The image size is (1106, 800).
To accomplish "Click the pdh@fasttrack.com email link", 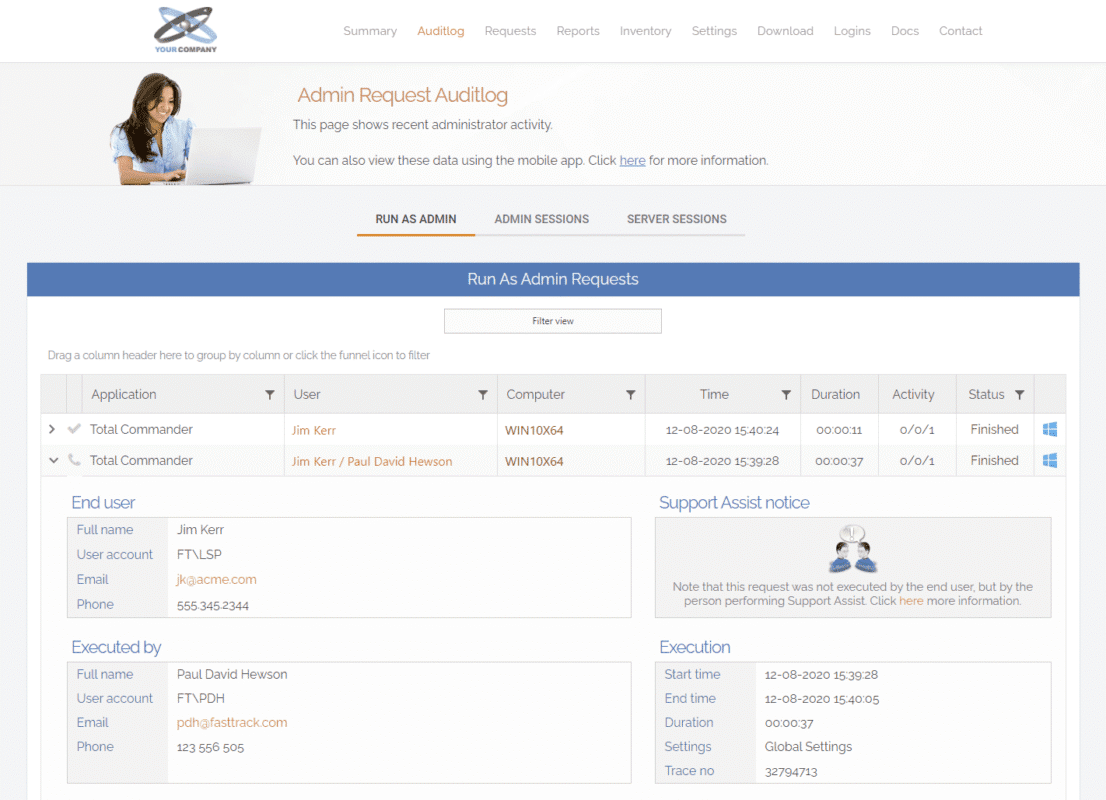I will (232, 722).
